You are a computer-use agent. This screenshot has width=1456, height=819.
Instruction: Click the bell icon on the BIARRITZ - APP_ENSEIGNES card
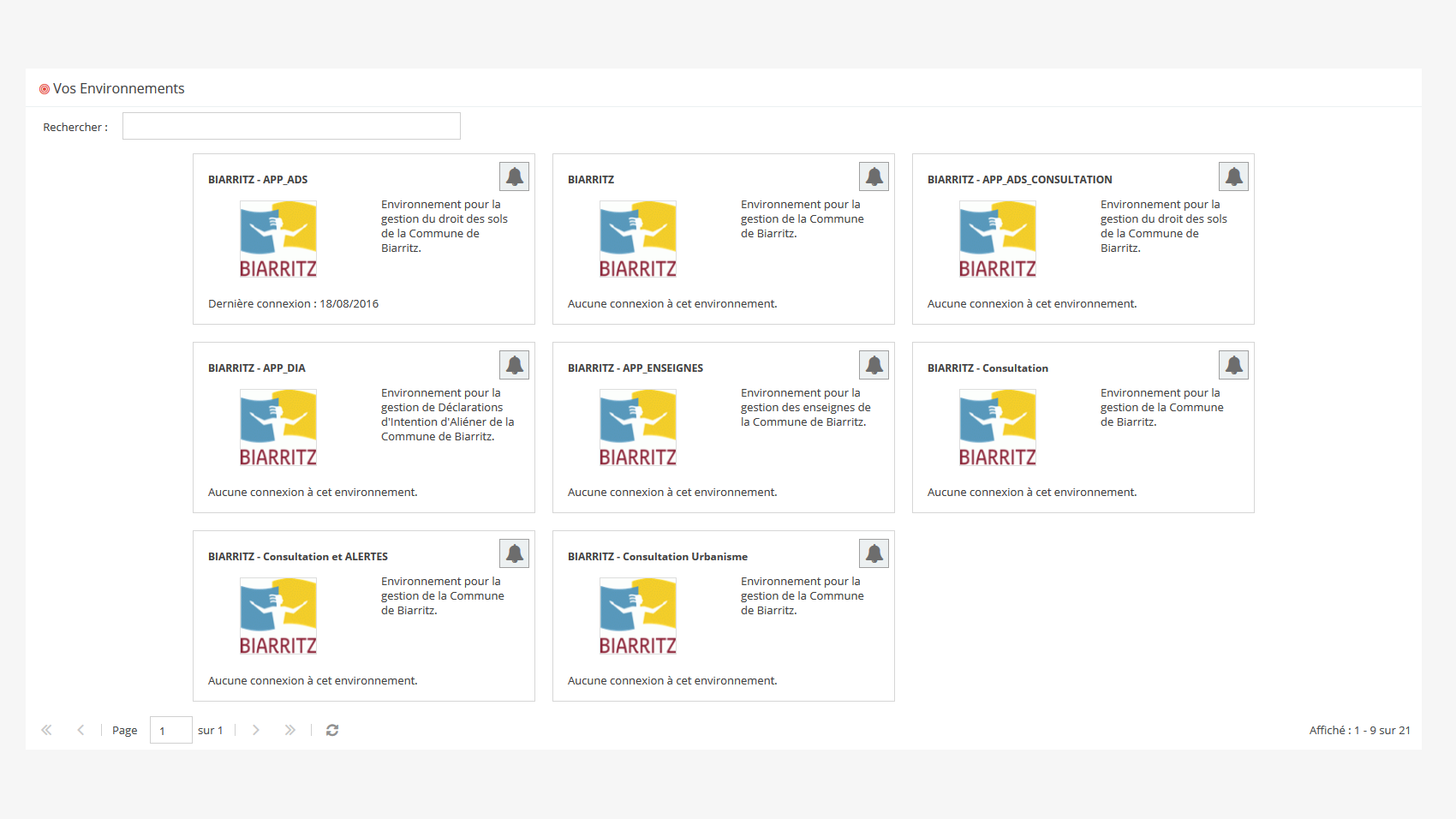coord(874,365)
